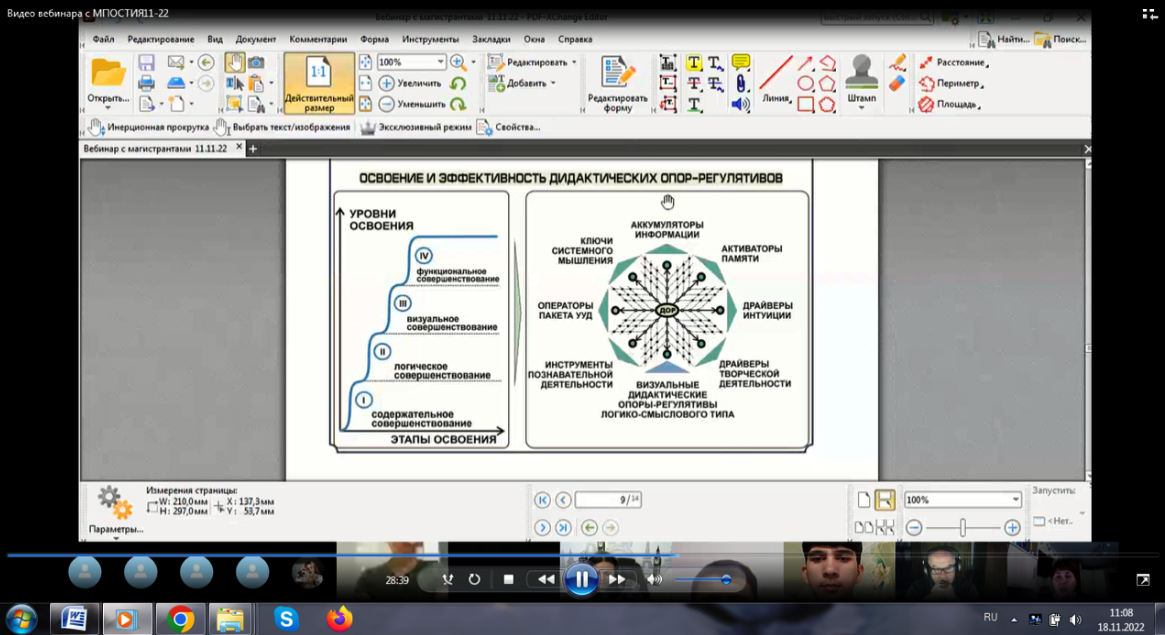Expand the Добавить dropdown
Viewport: 1165px width, 635px height.
pyautogui.click(x=553, y=83)
